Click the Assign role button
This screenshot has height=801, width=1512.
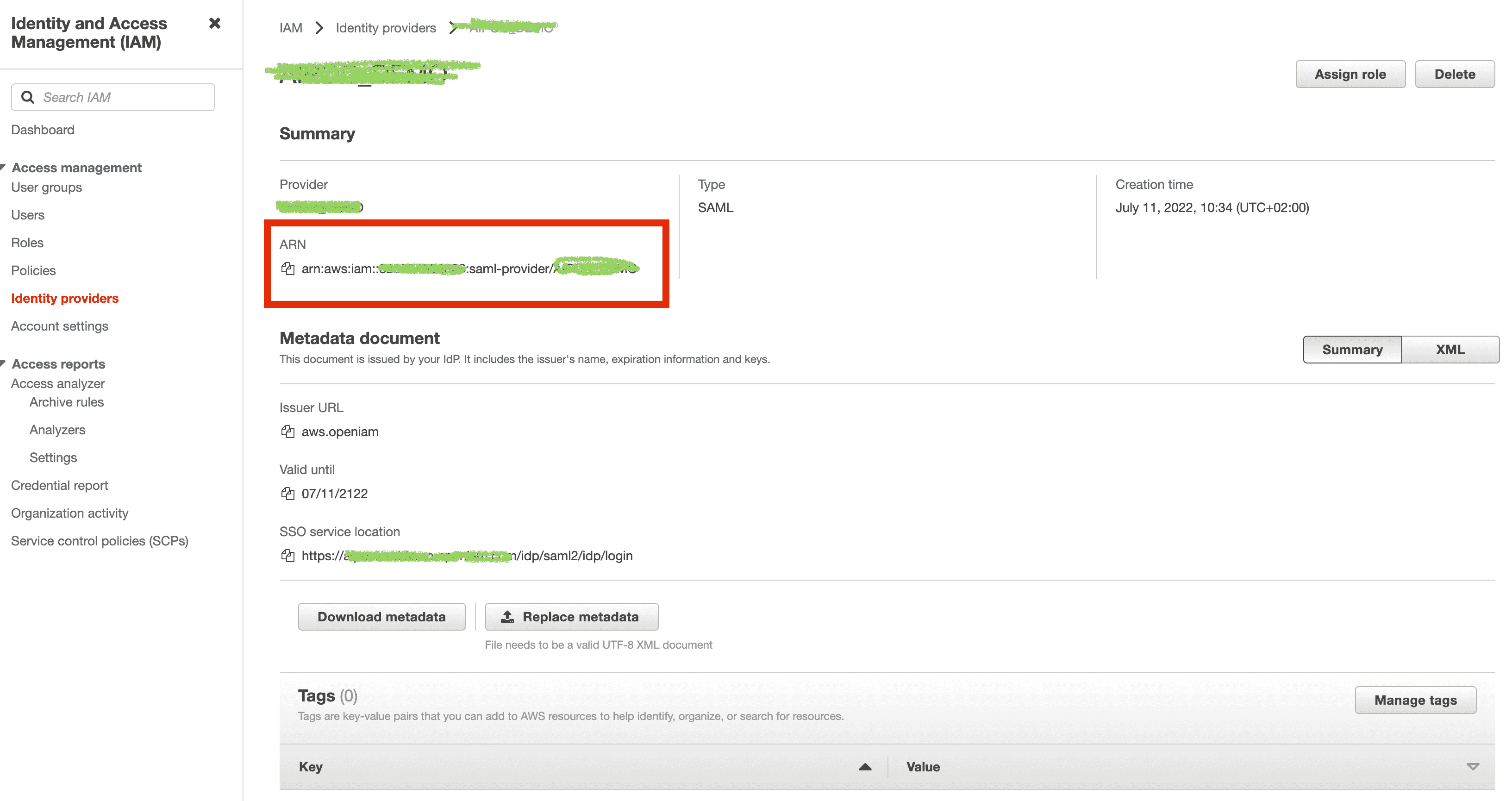1350,75
